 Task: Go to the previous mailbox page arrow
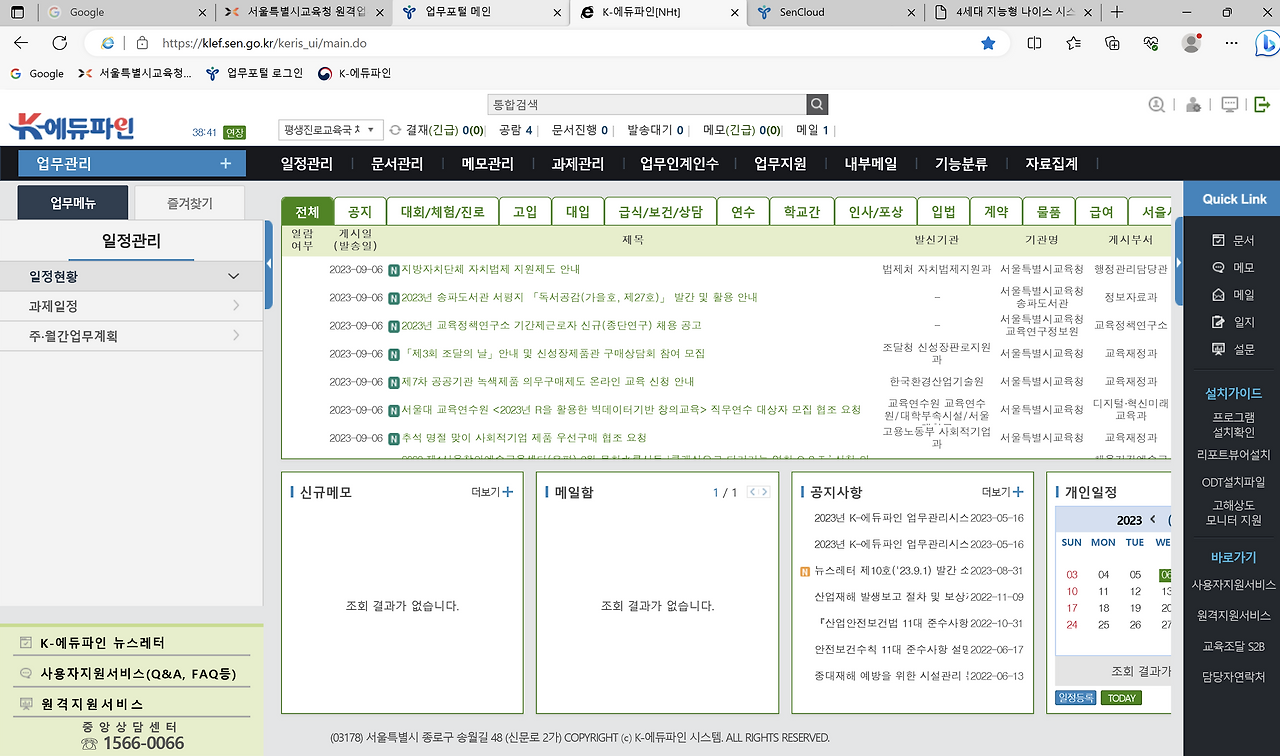coord(753,492)
